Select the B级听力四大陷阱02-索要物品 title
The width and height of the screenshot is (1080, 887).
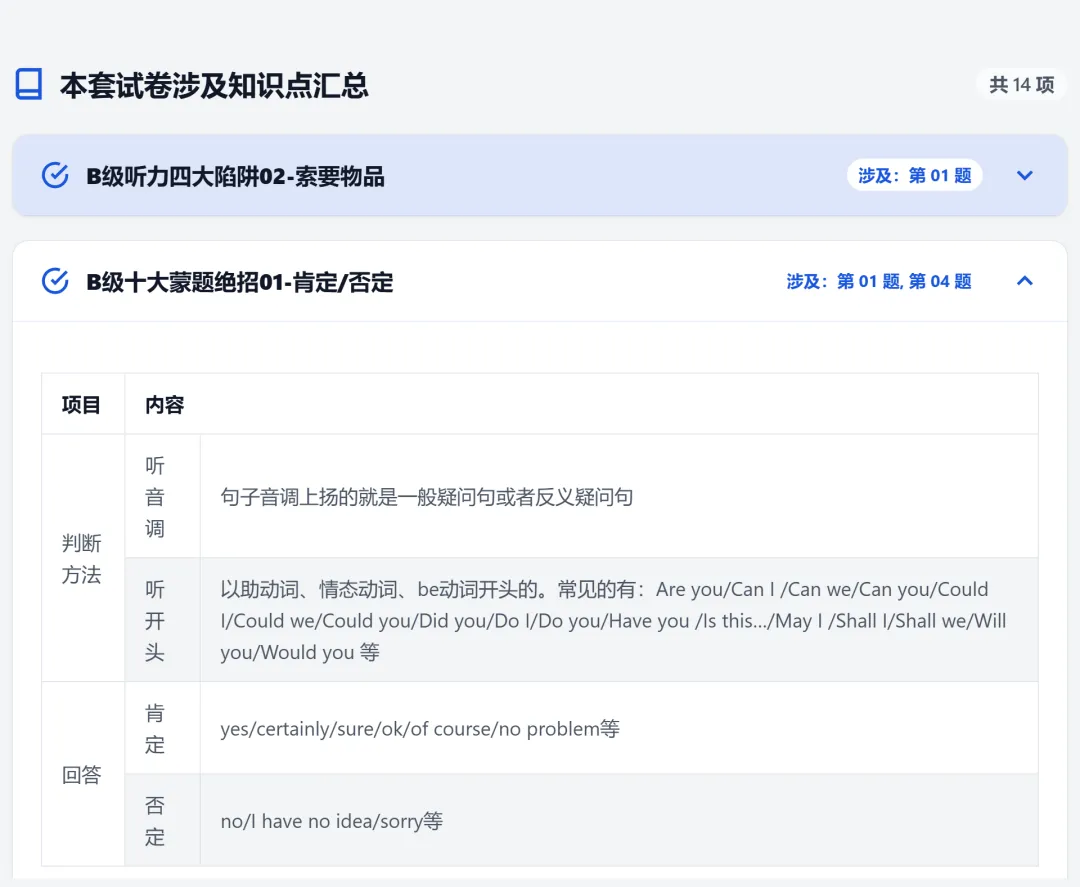coord(236,176)
